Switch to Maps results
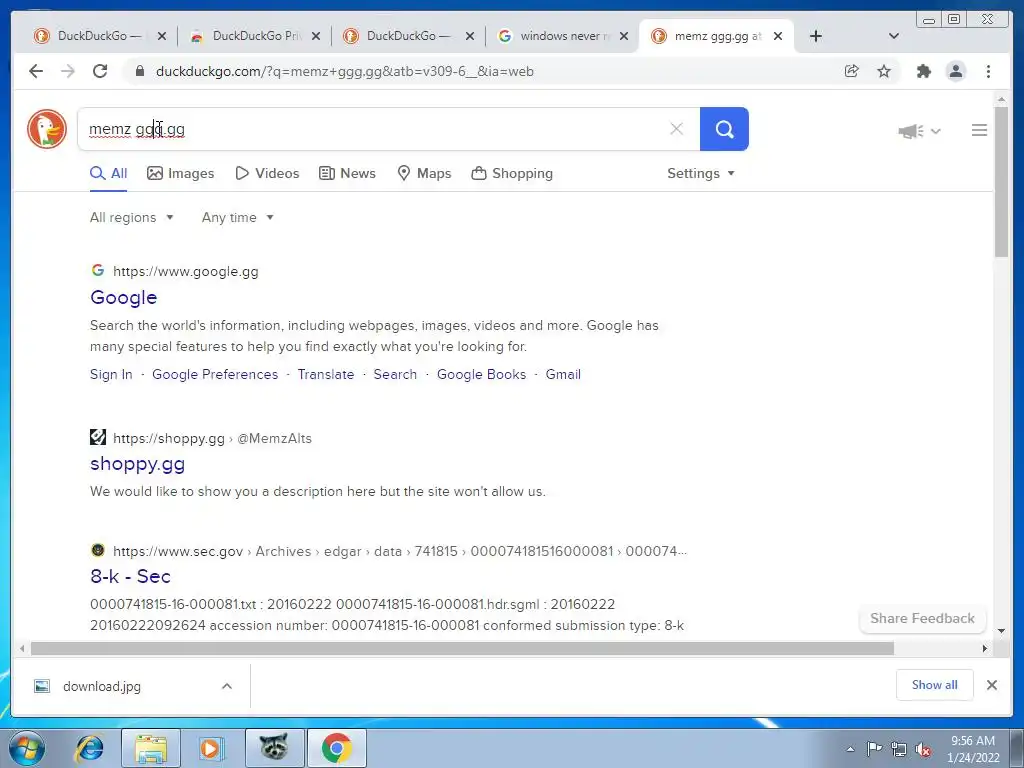The height and width of the screenshot is (768, 1024). pyautogui.click(x=424, y=173)
